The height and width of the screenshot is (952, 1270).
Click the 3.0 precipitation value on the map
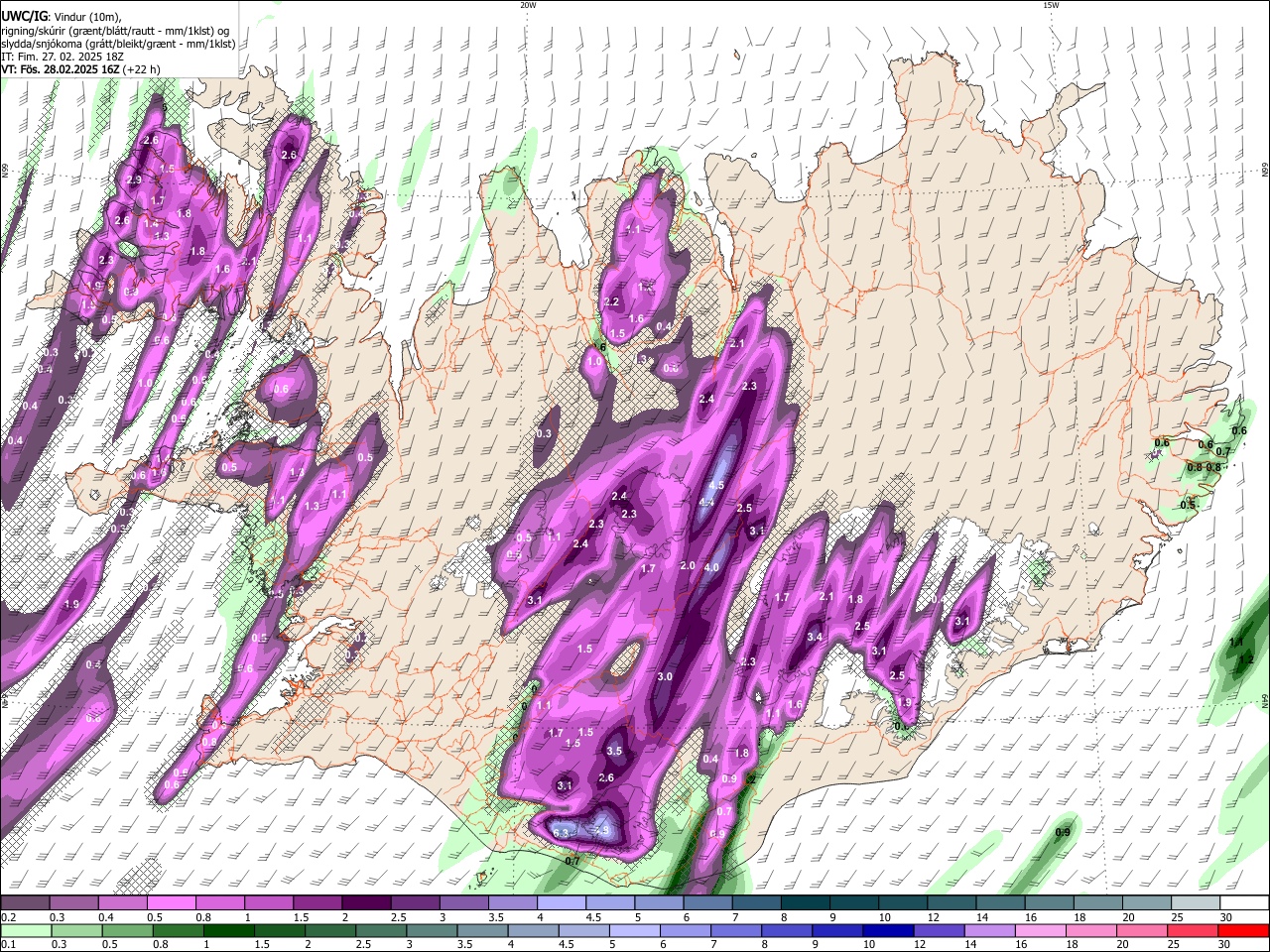(x=665, y=677)
